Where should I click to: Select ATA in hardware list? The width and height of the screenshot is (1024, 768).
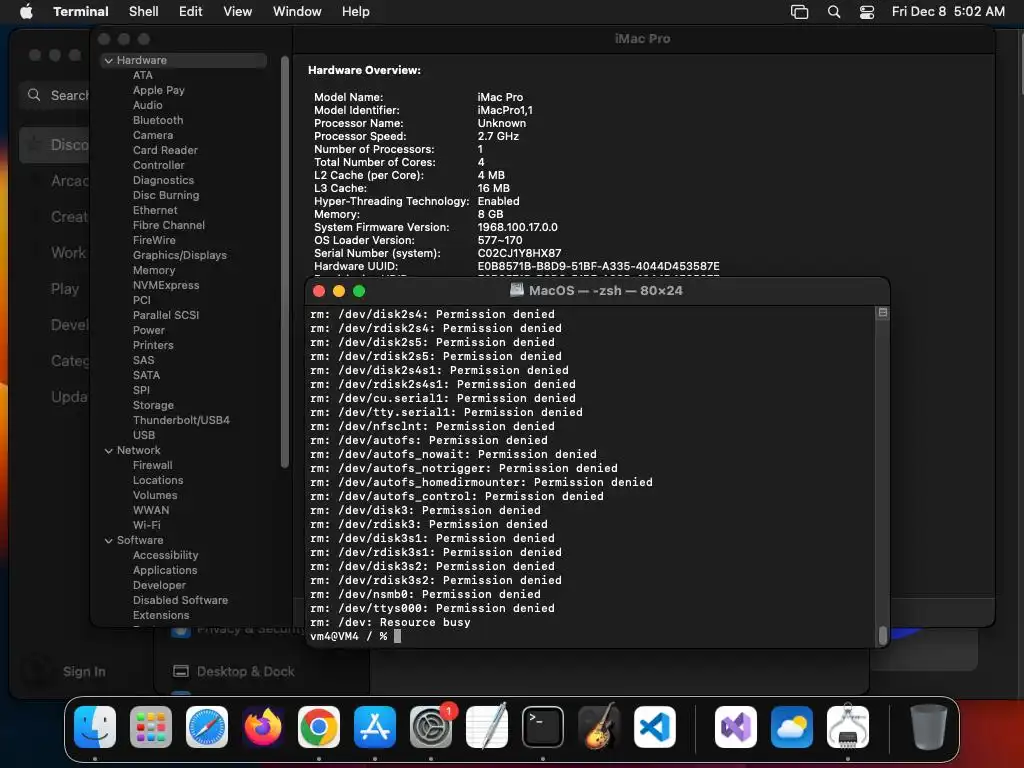pos(143,75)
